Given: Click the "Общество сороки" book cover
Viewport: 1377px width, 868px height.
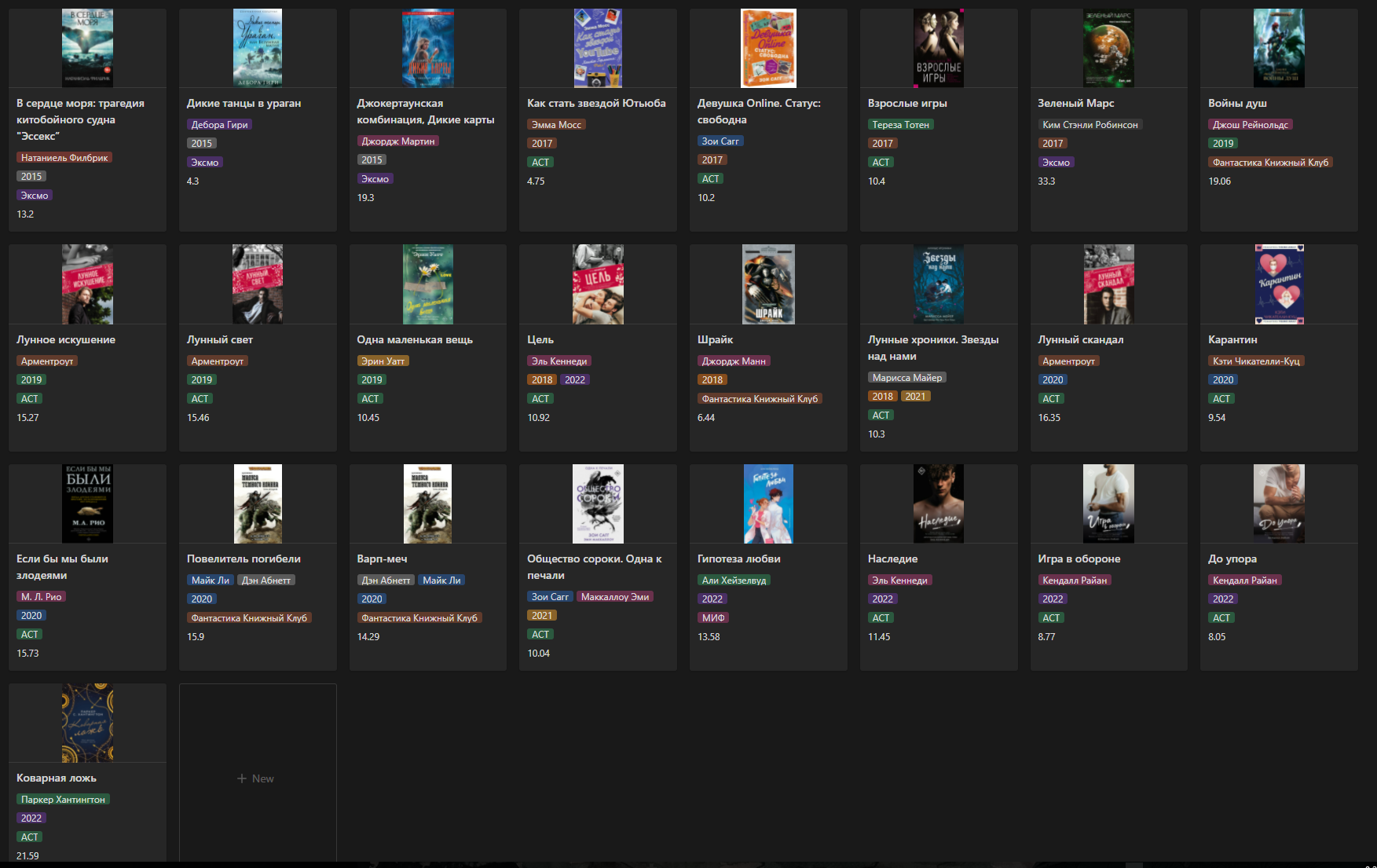Looking at the screenshot, I should point(598,504).
